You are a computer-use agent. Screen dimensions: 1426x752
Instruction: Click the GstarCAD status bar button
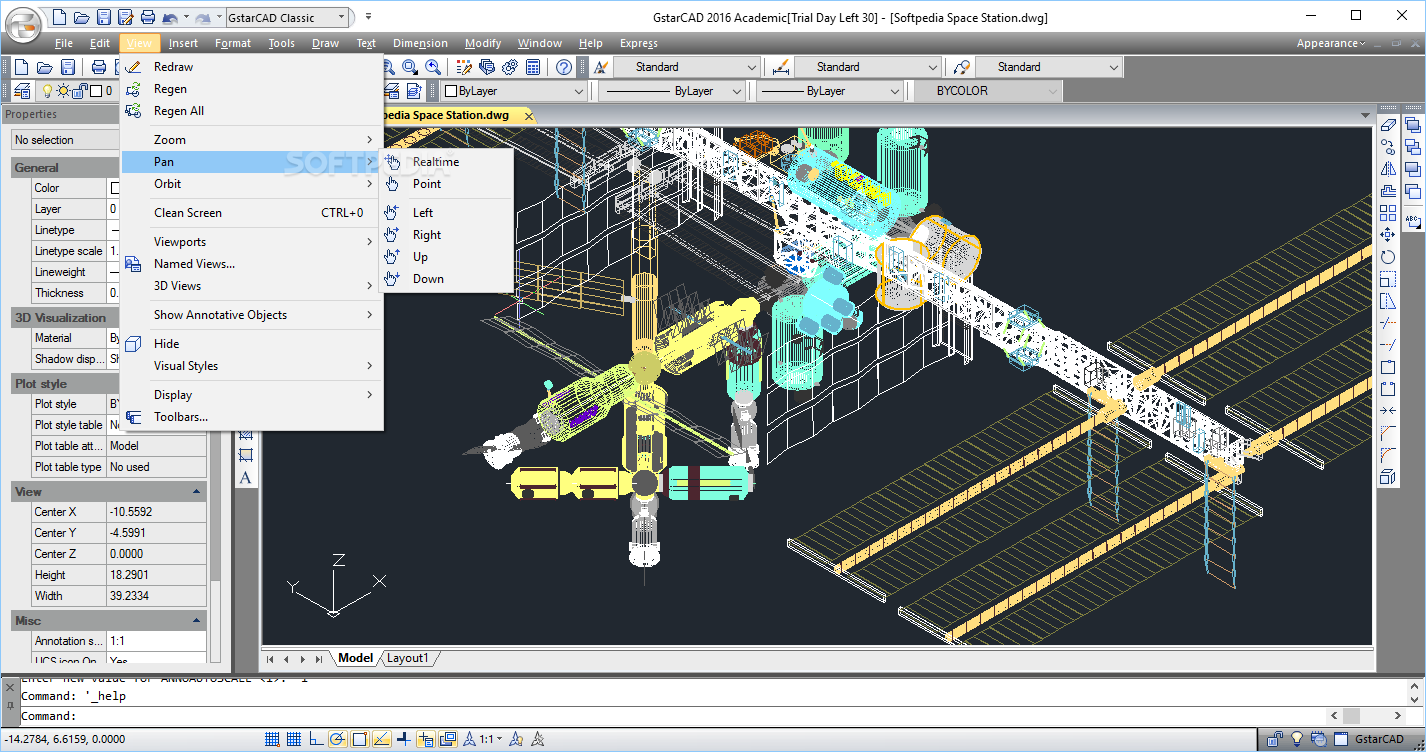pyautogui.click(x=1380, y=740)
